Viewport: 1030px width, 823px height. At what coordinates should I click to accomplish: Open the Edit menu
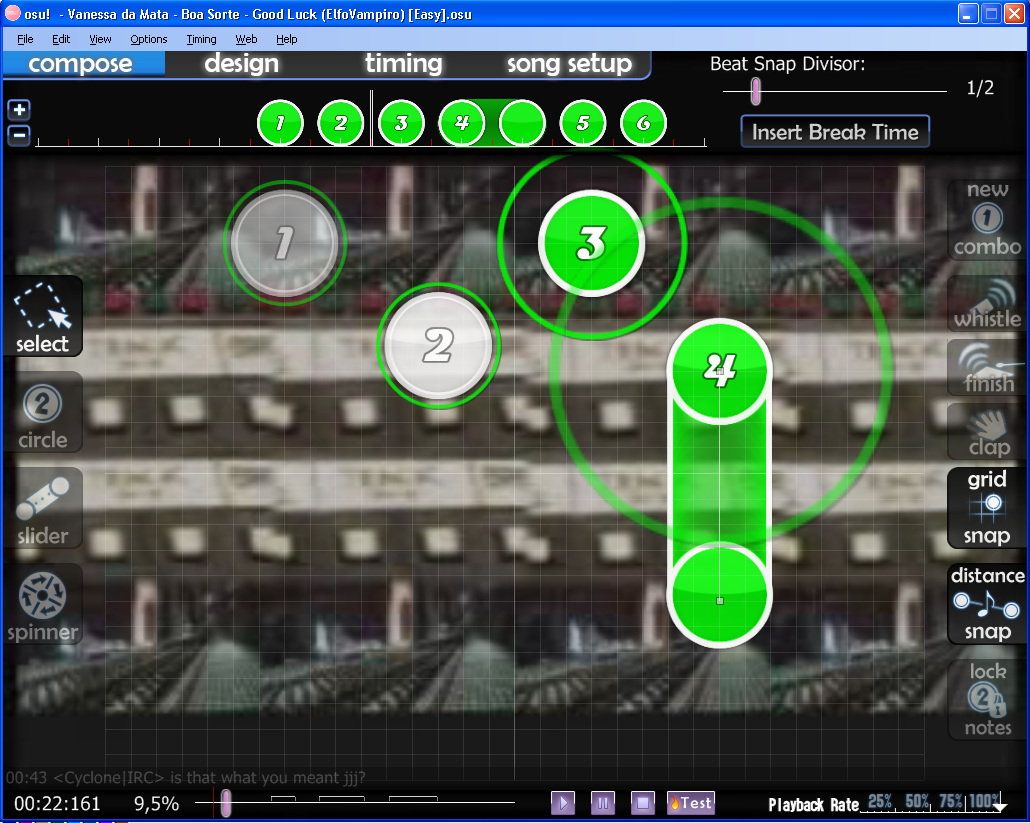coord(61,39)
